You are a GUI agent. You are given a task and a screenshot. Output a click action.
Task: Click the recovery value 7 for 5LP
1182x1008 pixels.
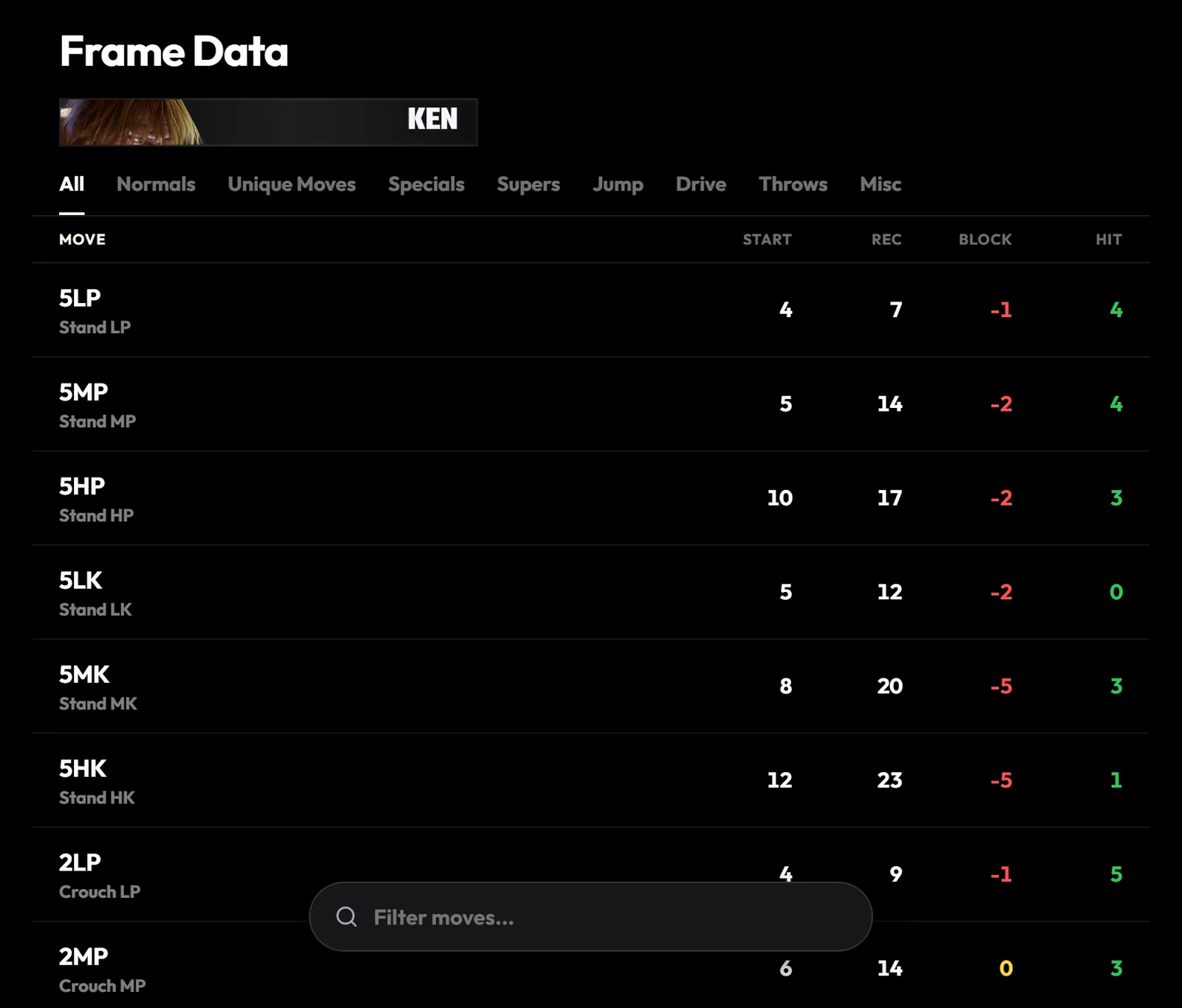[896, 310]
